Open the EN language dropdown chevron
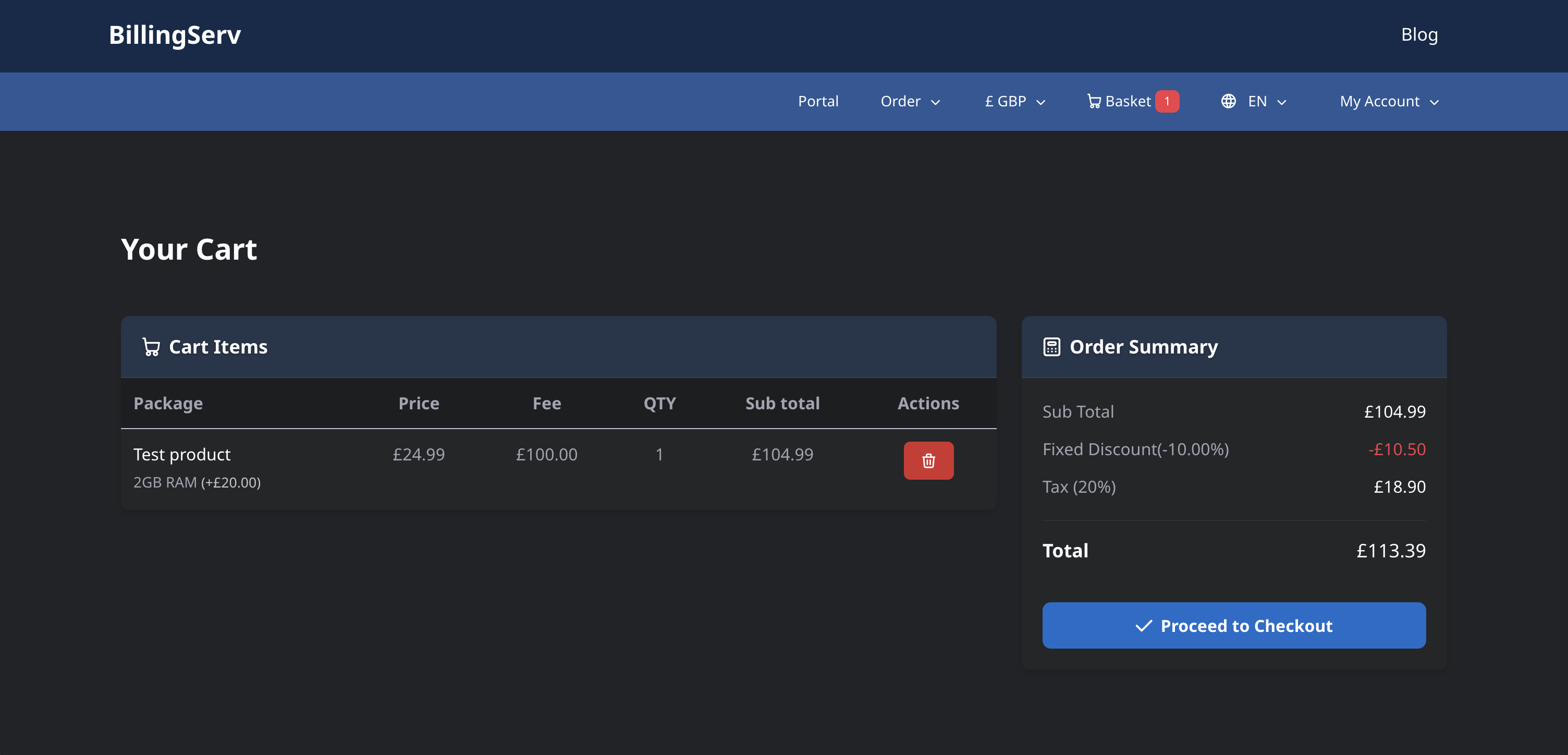The height and width of the screenshot is (755, 1568). [1282, 102]
